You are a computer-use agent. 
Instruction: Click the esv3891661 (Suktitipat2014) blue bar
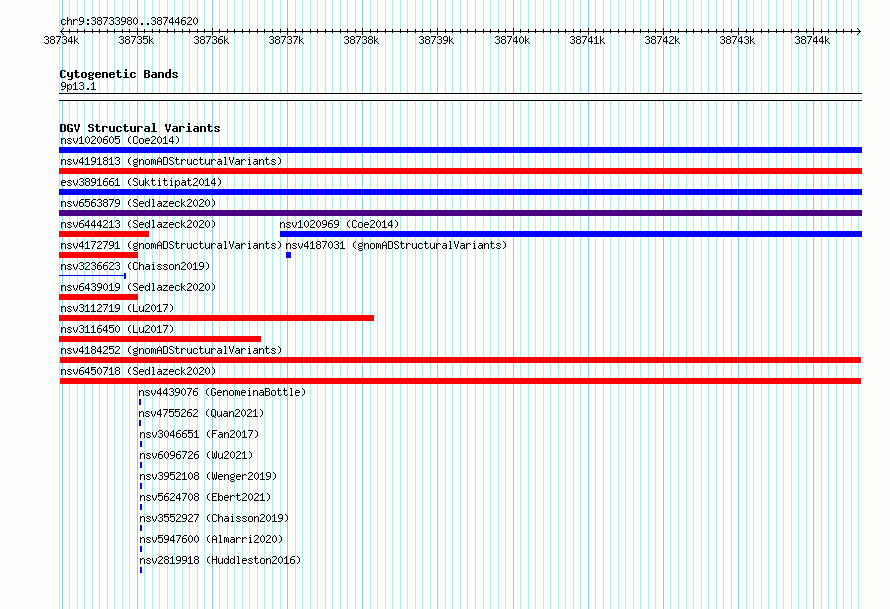460,192
